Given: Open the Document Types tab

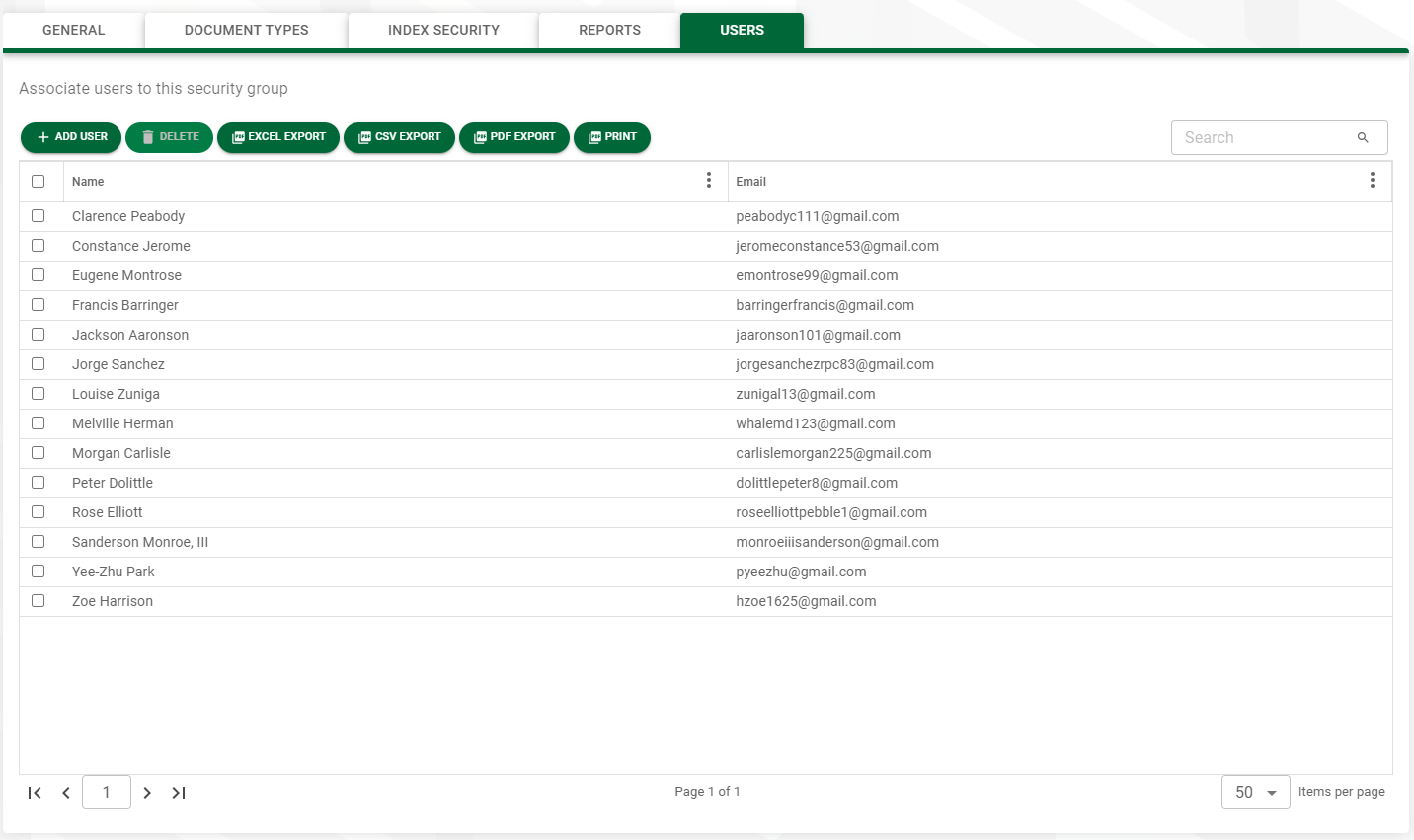Looking at the screenshot, I should pos(247,30).
